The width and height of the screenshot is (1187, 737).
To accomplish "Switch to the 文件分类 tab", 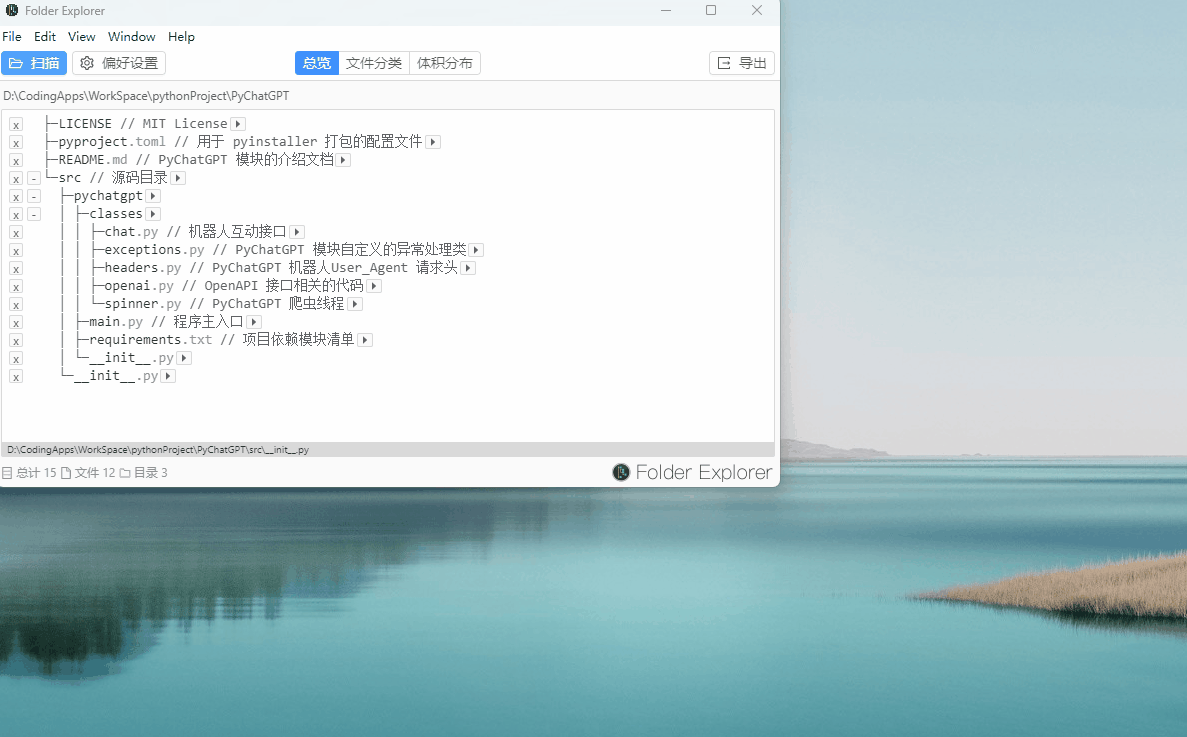I will 374,63.
